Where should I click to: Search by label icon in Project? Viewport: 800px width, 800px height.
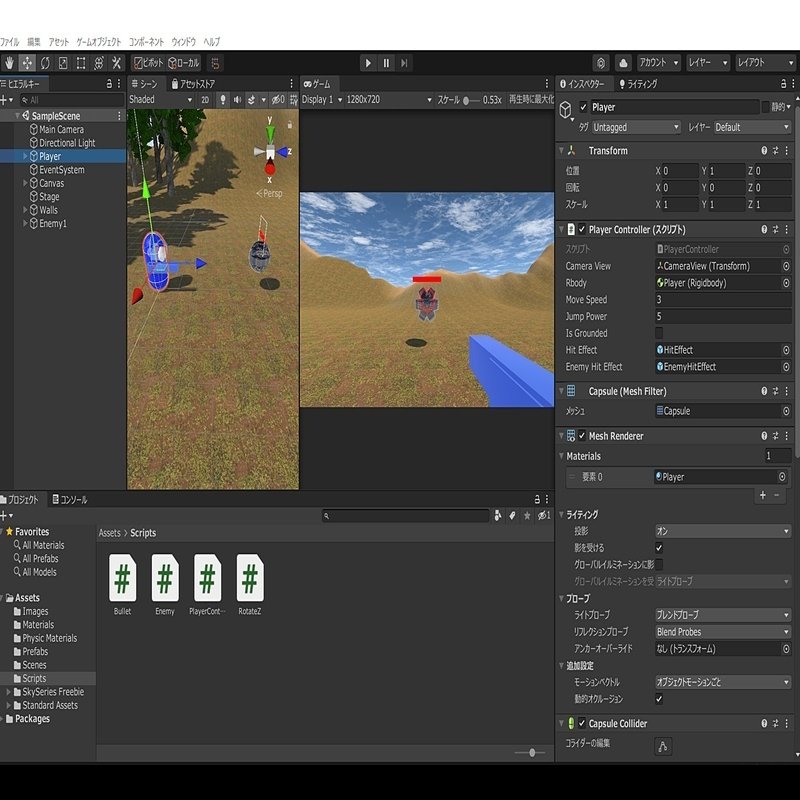click(512, 516)
